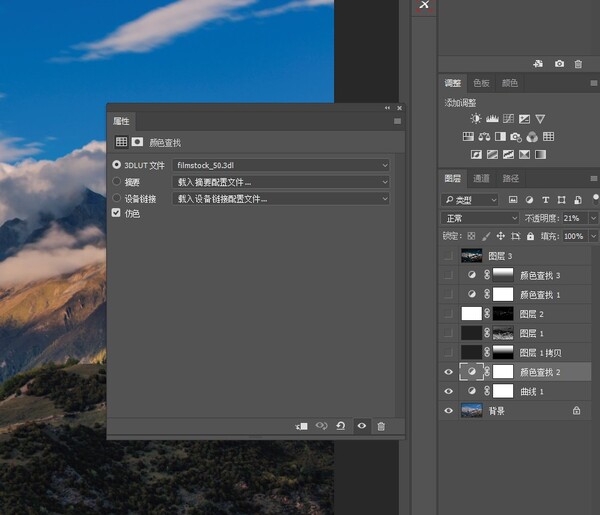Click the 不透明度 21% value field
Viewport: 600px width, 515px height.
tap(575, 218)
